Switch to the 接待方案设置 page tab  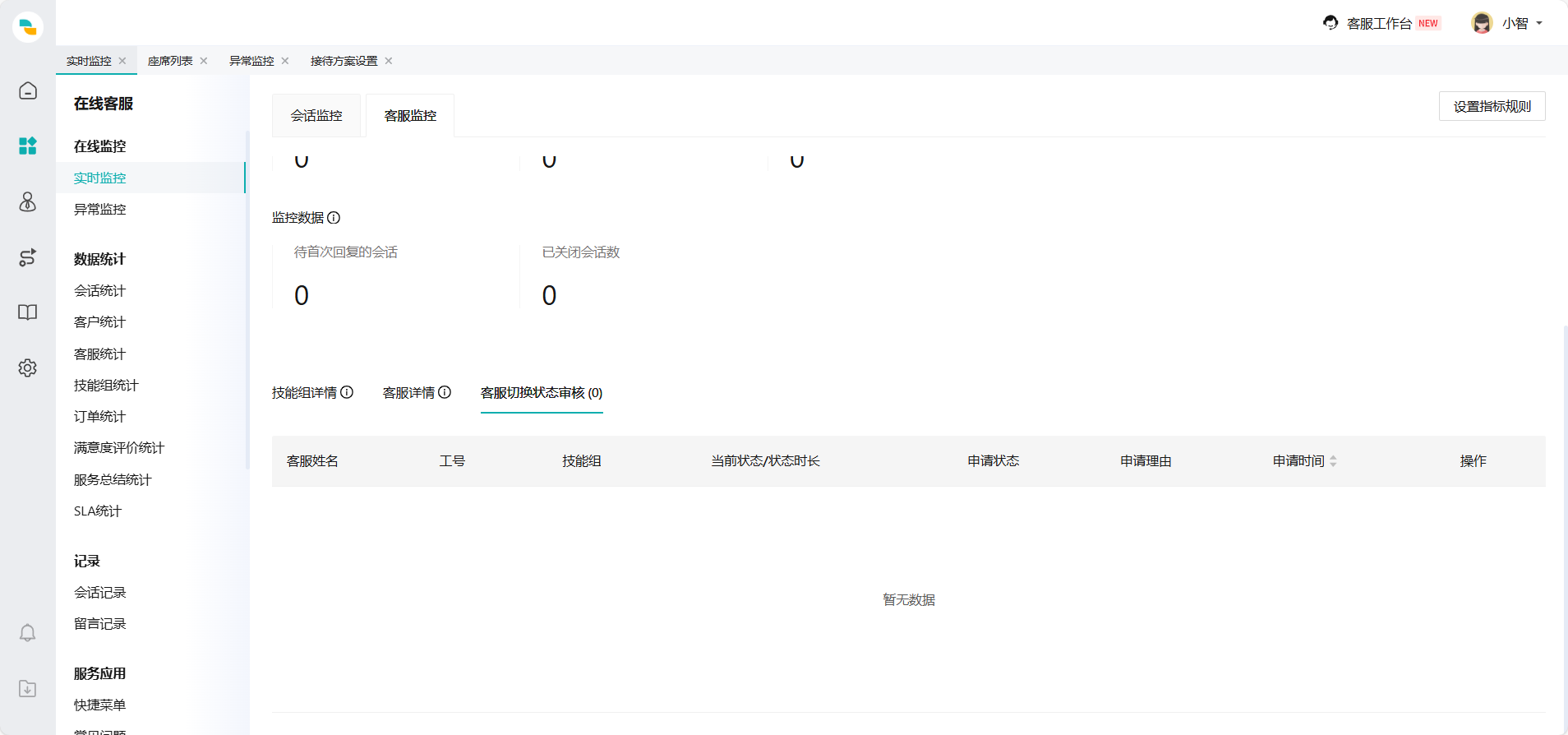pos(344,61)
